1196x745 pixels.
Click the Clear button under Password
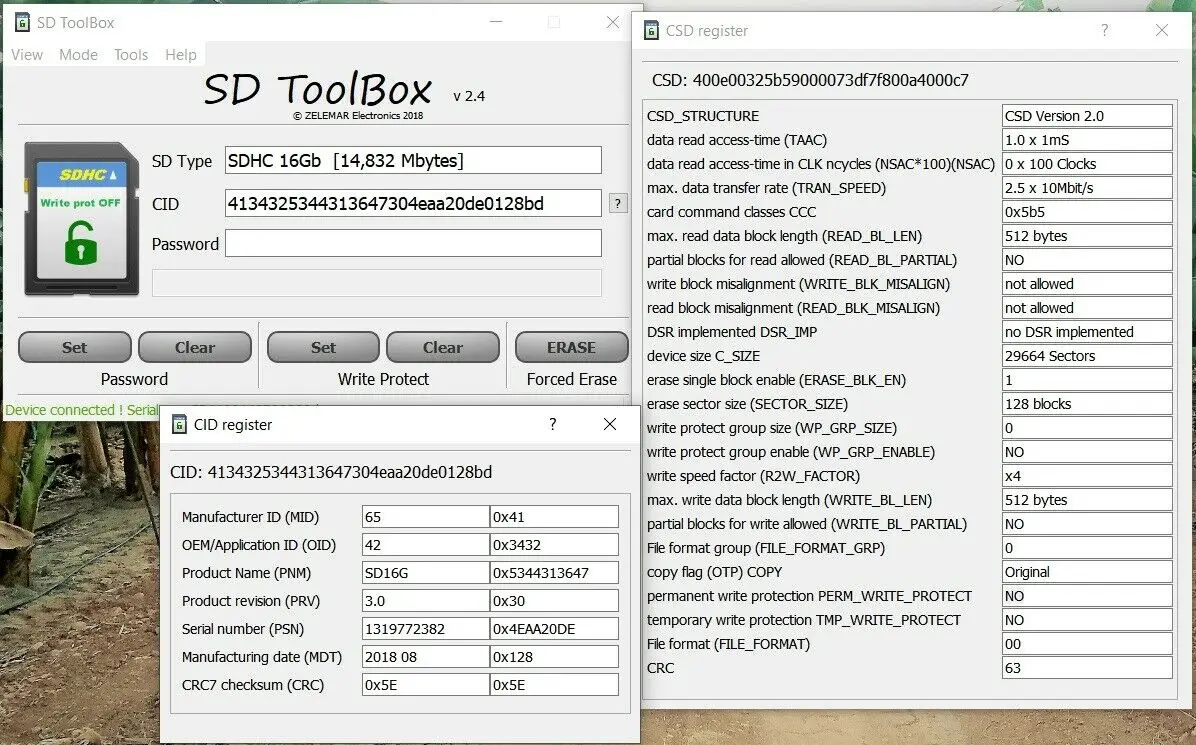[x=195, y=347]
